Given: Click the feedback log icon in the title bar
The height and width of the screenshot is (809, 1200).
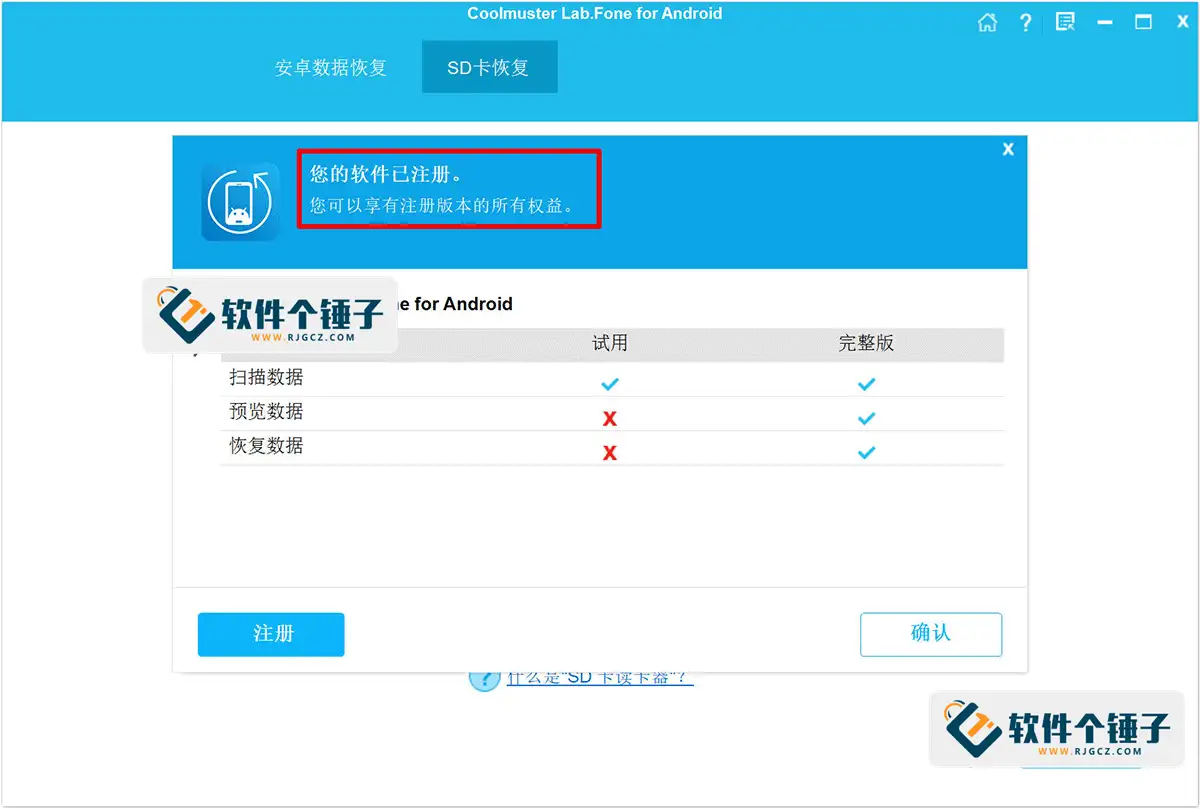Looking at the screenshot, I should (x=1065, y=22).
